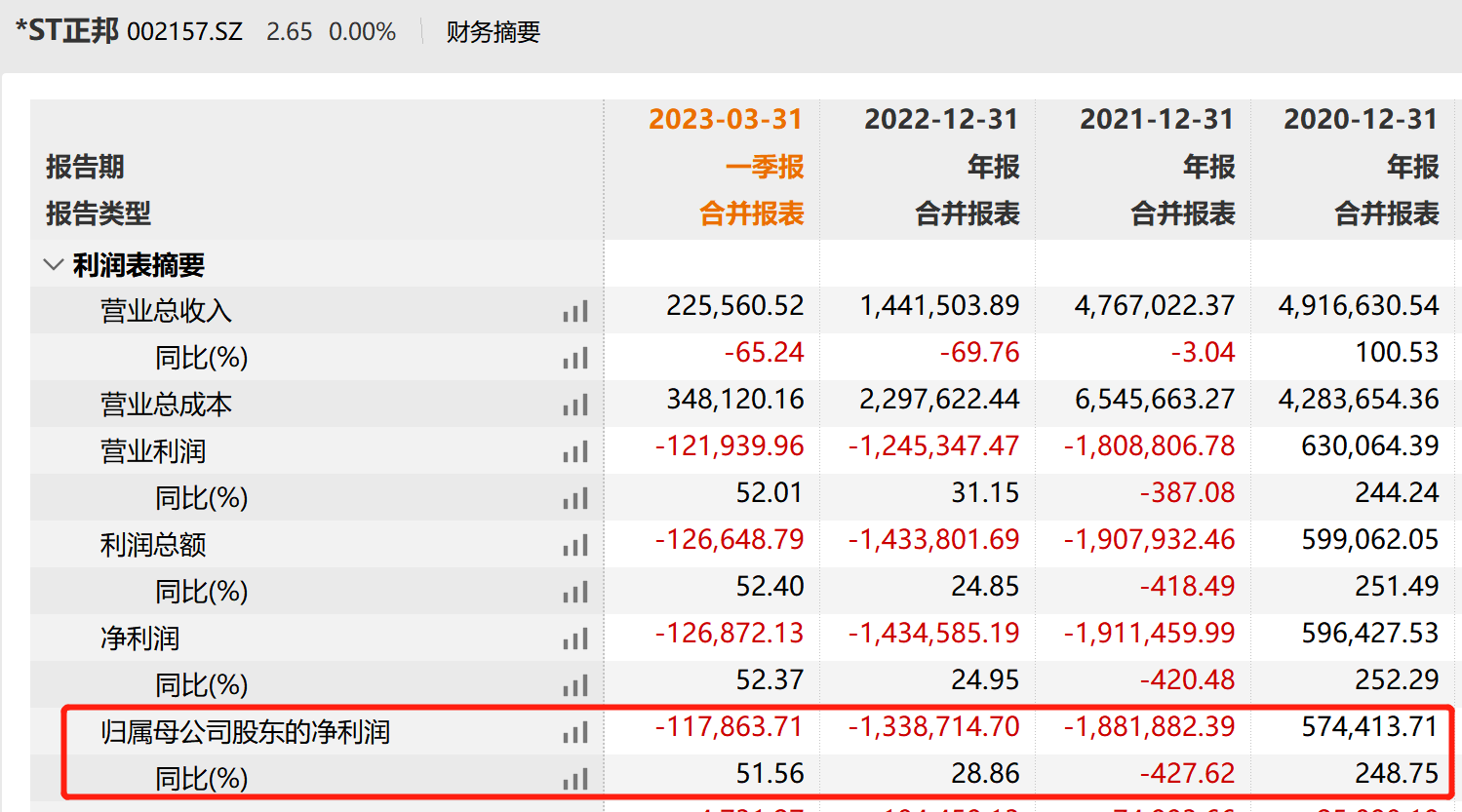Click the -65.24 revenue growth value
Screen dimensions: 1462x812
pos(765,353)
